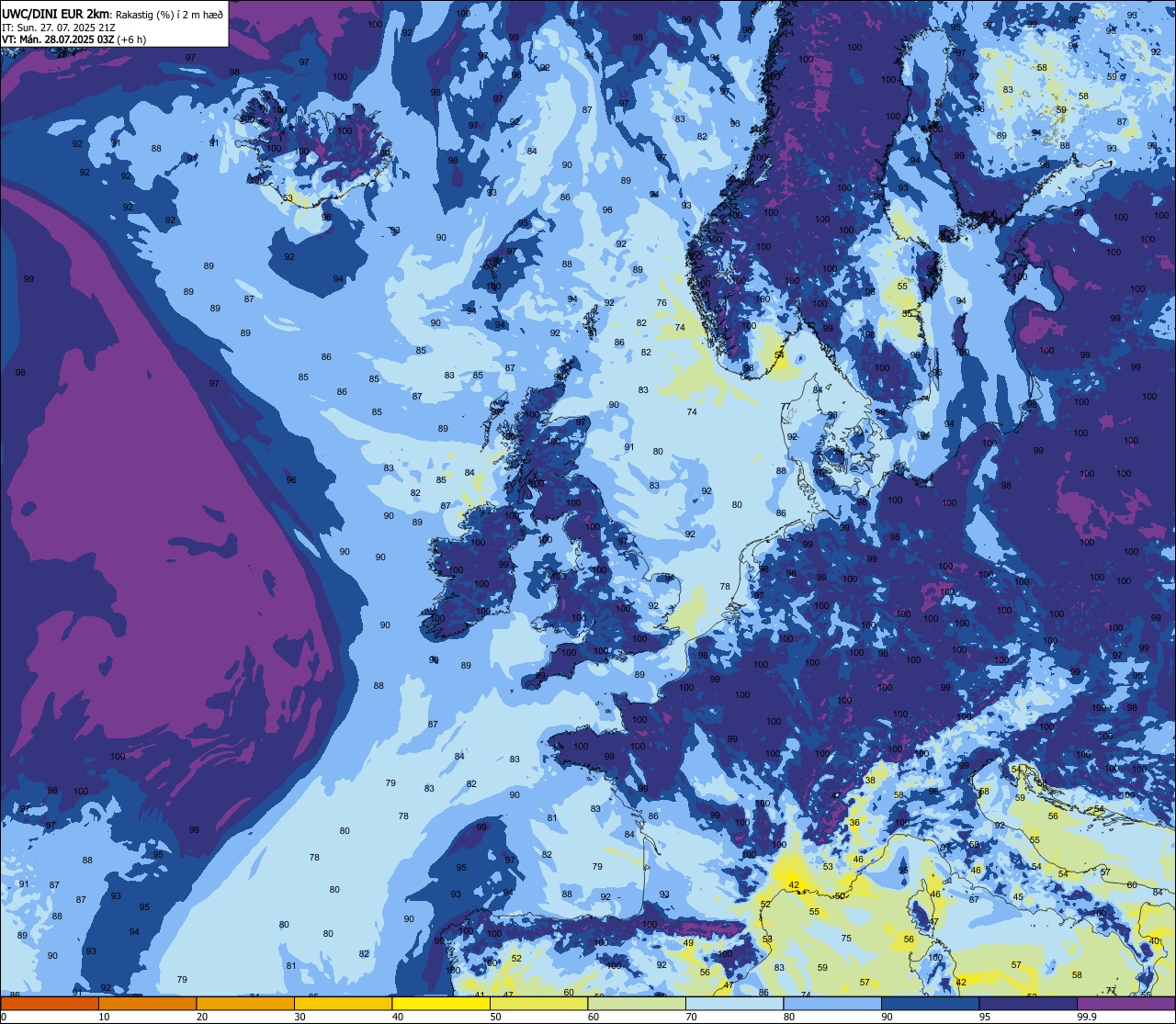Click the 'UWC/DINI EUR 2km' title text
1176x1024 pixels.
tap(55, 14)
